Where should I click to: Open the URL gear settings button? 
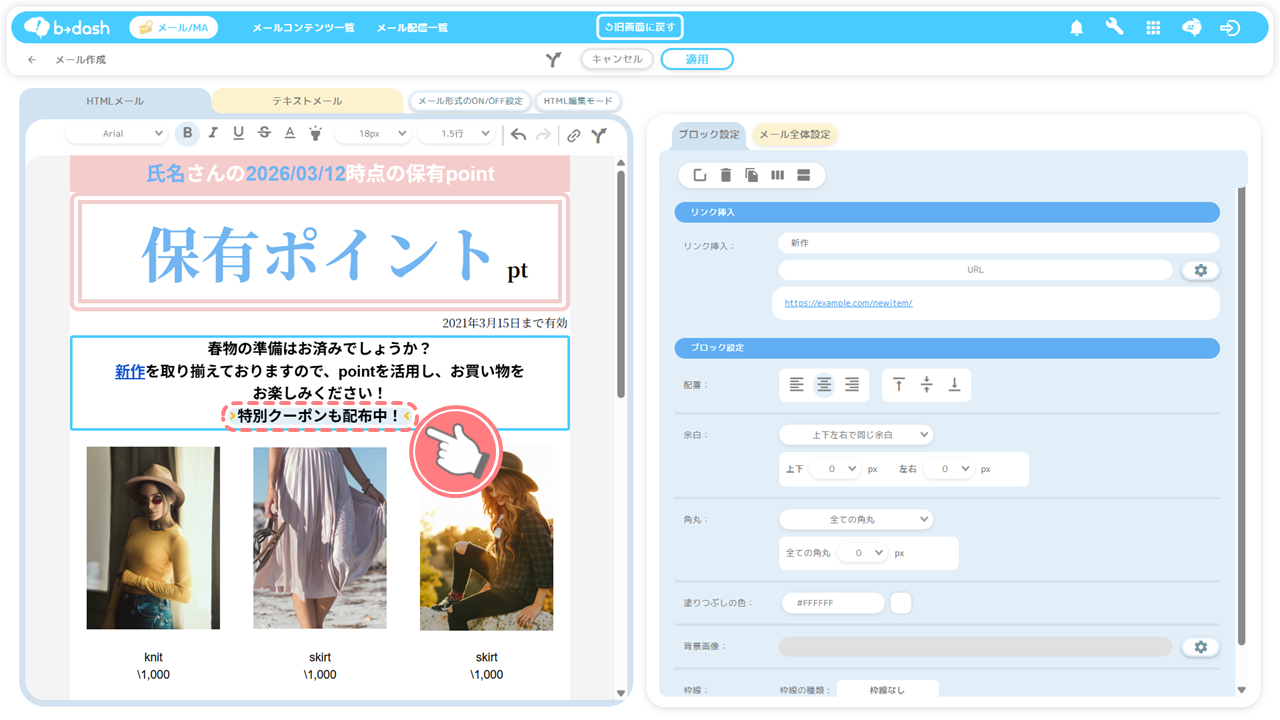(x=1200, y=270)
